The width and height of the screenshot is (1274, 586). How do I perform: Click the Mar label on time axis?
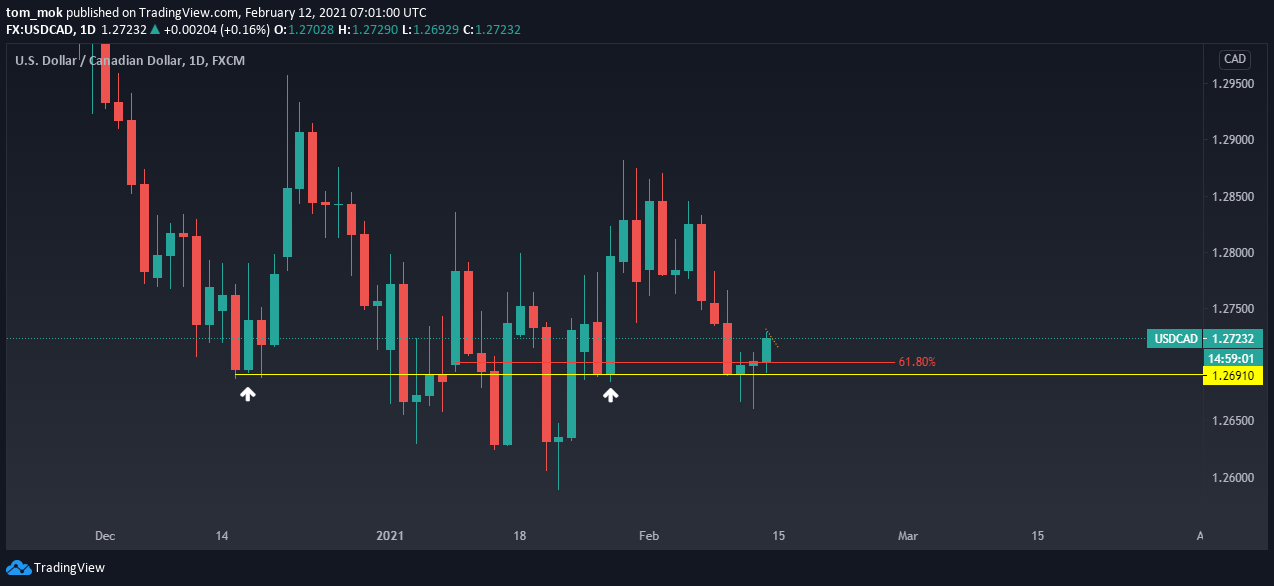908,536
